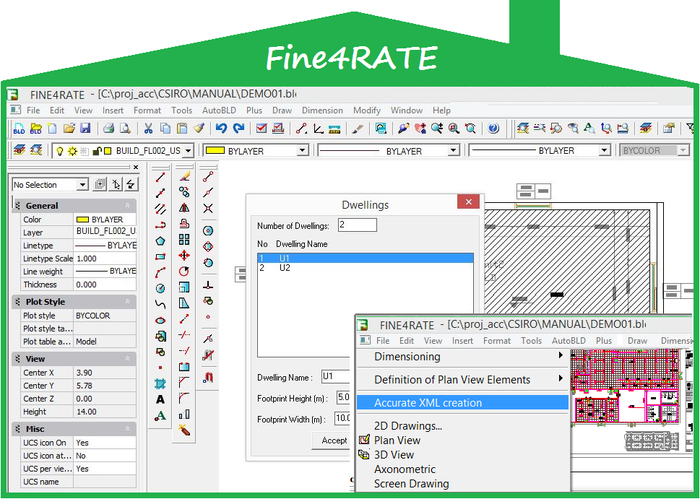Viewport: 700px width, 499px height.
Task: Choose Accurate XML creation menu entry
Action: (428, 403)
